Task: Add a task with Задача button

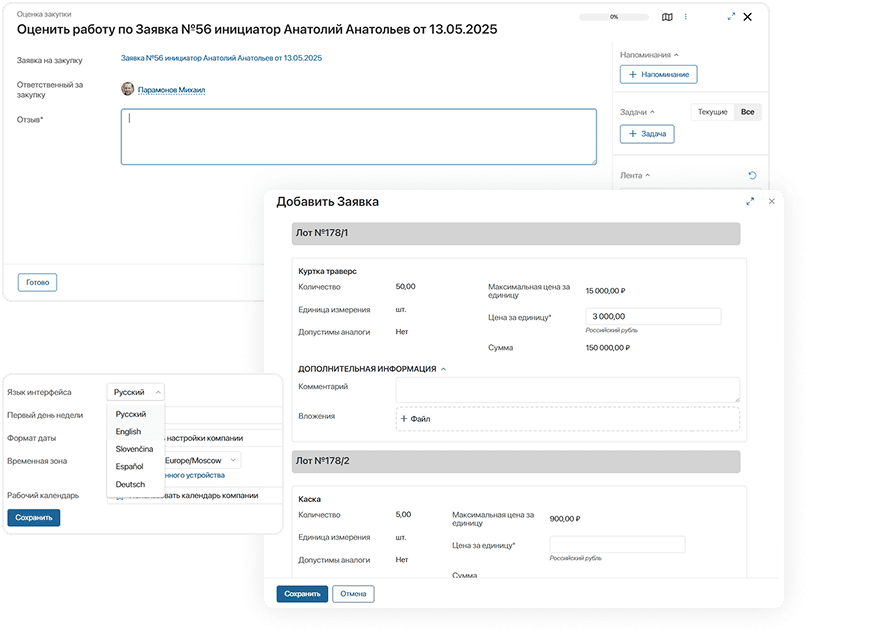Action: click(x=647, y=134)
